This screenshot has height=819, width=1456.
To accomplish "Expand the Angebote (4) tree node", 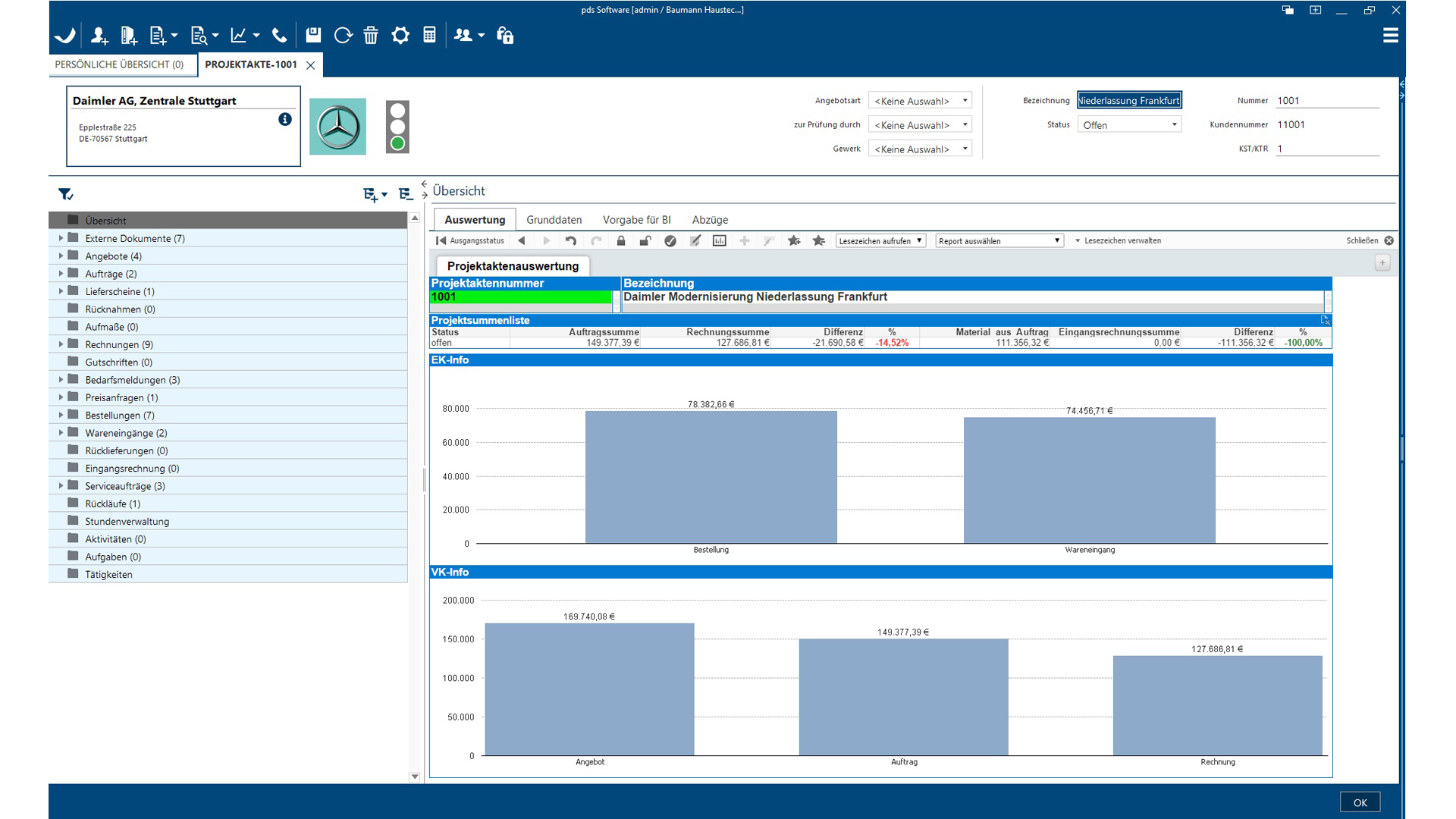I will pos(61,256).
